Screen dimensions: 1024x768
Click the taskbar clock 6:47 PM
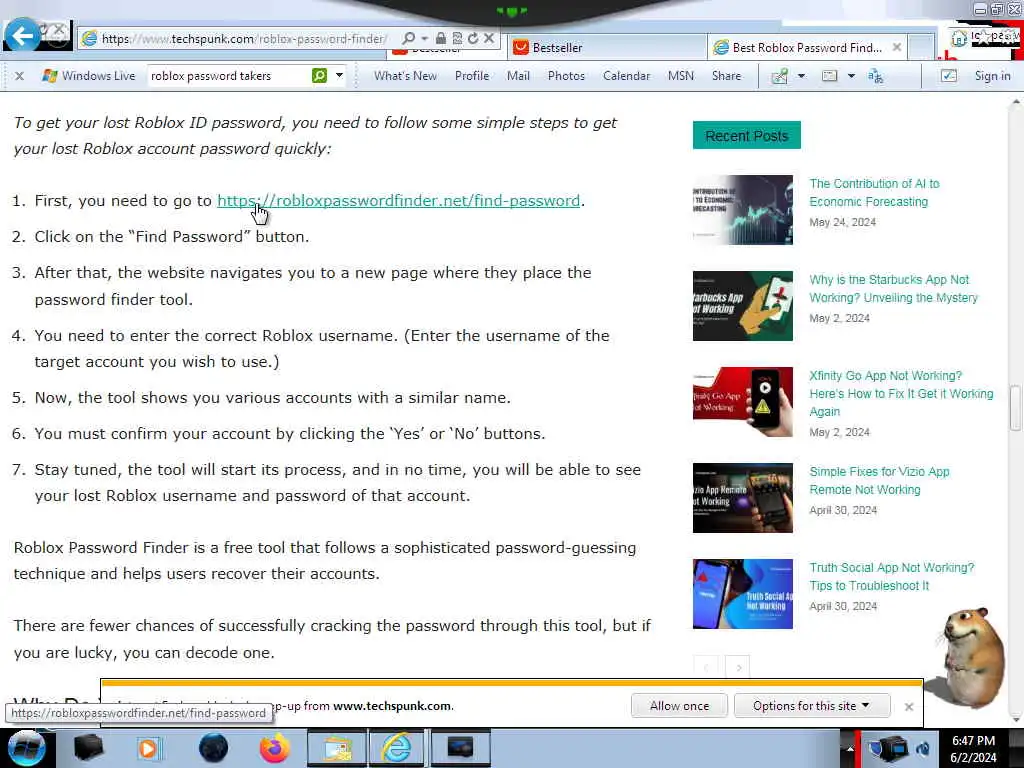click(x=974, y=749)
